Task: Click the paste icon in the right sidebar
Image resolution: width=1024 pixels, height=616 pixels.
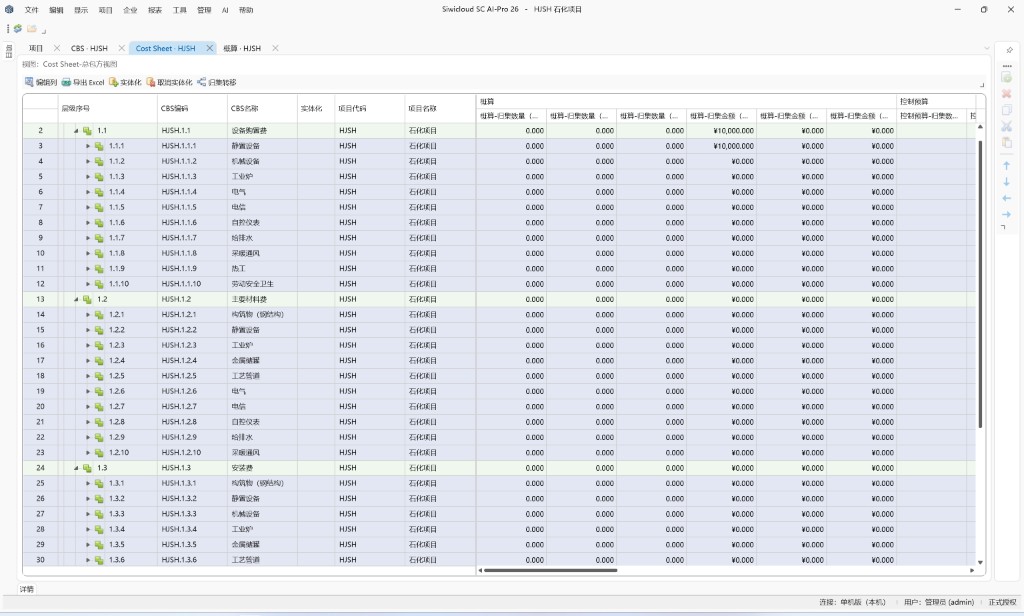Action: click(x=1006, y=142)
